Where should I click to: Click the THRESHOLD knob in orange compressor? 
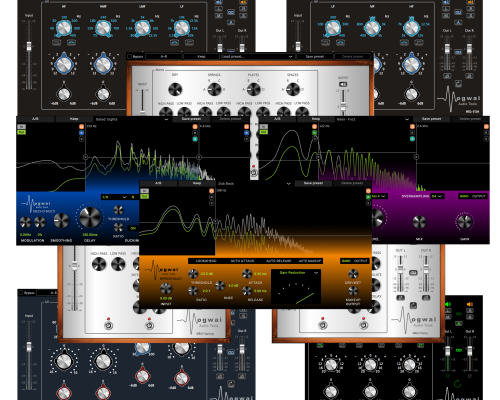pos(193,274)
